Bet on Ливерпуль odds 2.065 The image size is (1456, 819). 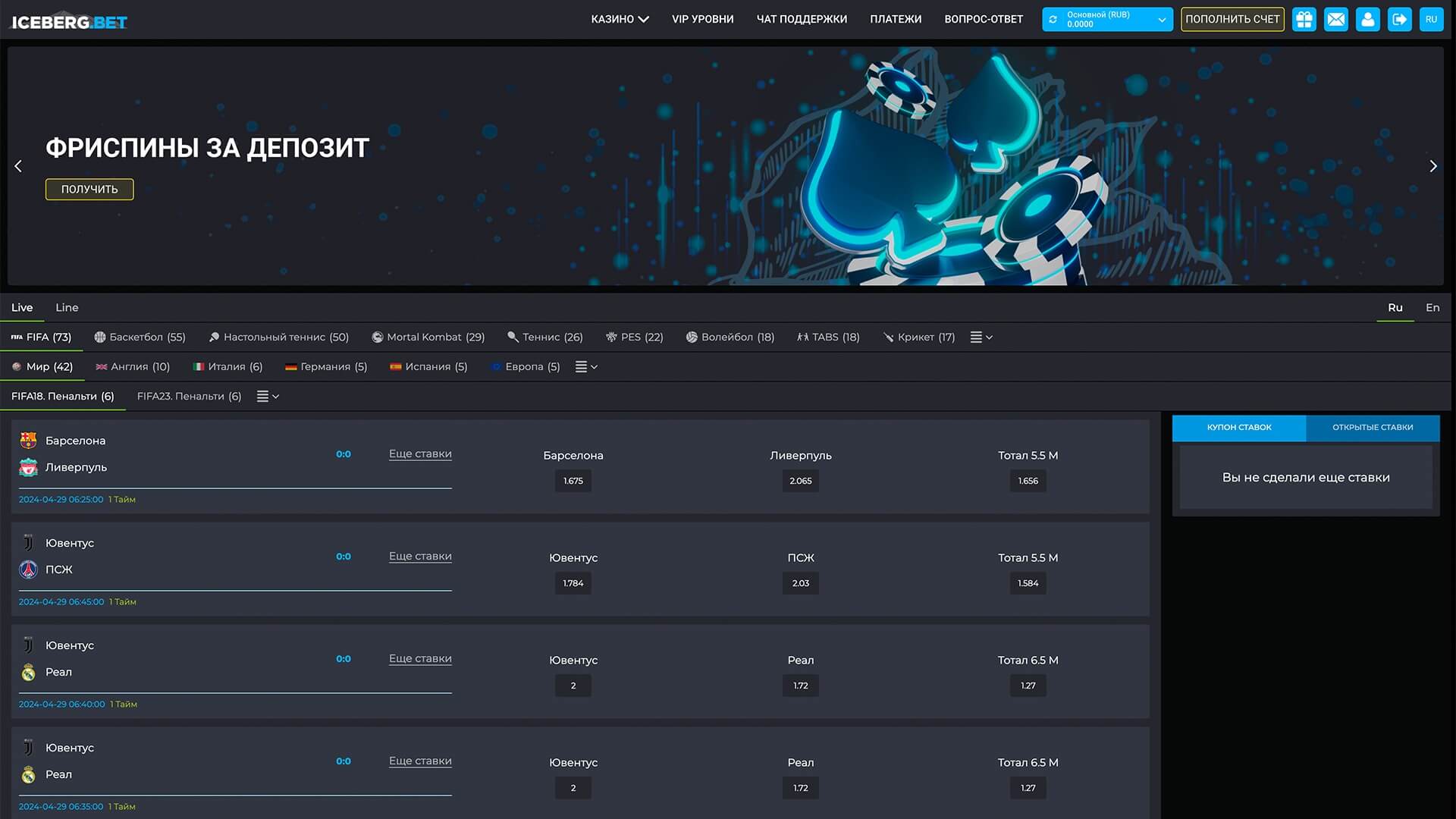coord(801,481)
